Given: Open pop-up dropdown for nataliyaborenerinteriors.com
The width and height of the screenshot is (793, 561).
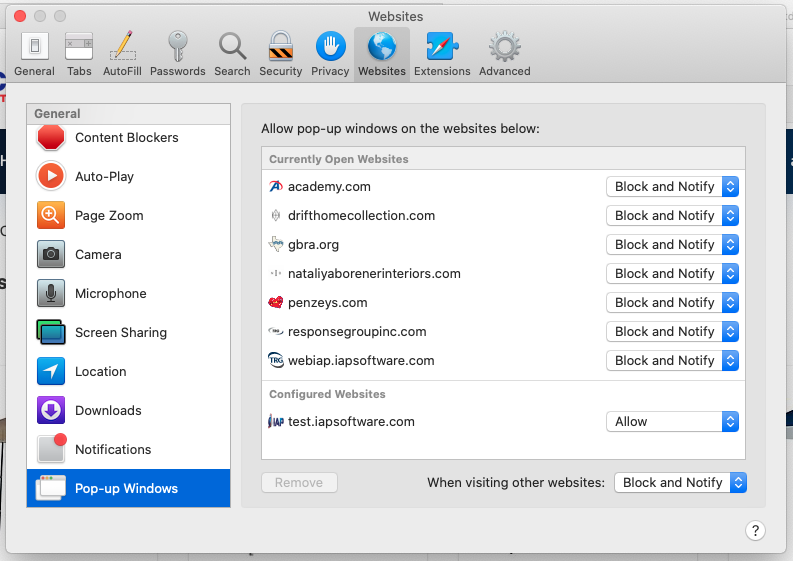Looking at the screenshot, I should tap(672, 274).
